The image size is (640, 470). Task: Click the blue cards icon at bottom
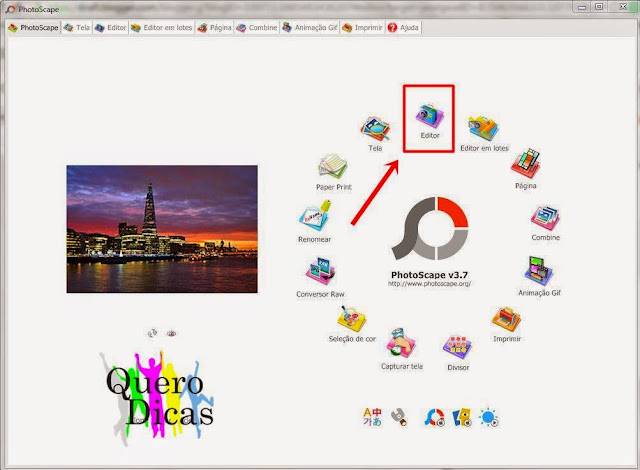(462, 417)
